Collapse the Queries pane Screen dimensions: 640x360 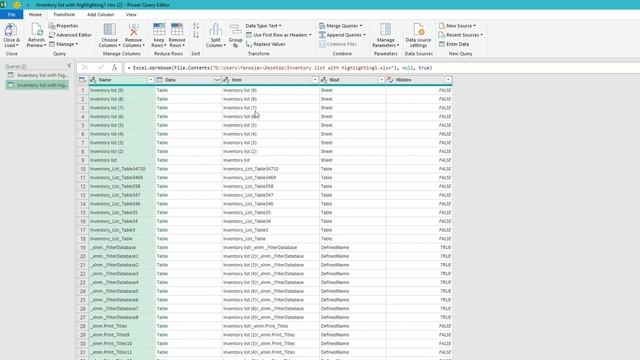click(x=69, y=66)
